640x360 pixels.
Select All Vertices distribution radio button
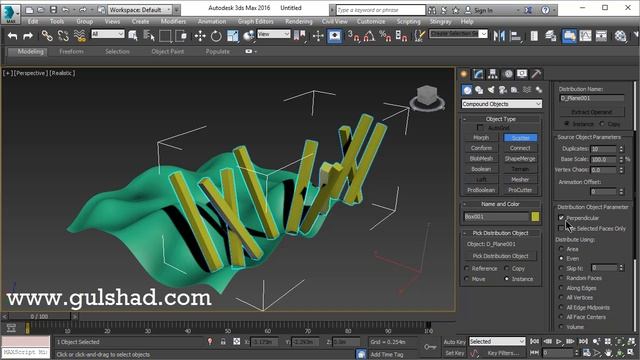561,298
